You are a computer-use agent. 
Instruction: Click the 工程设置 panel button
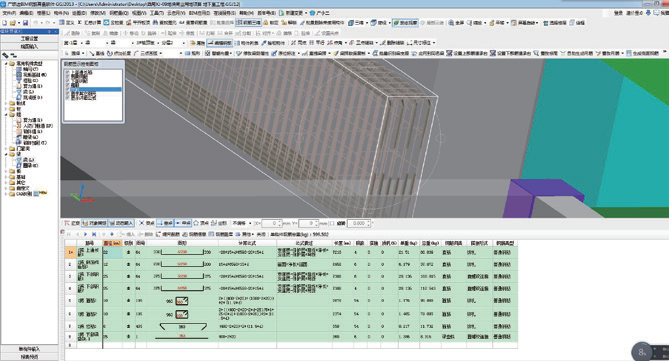(29, 39)
